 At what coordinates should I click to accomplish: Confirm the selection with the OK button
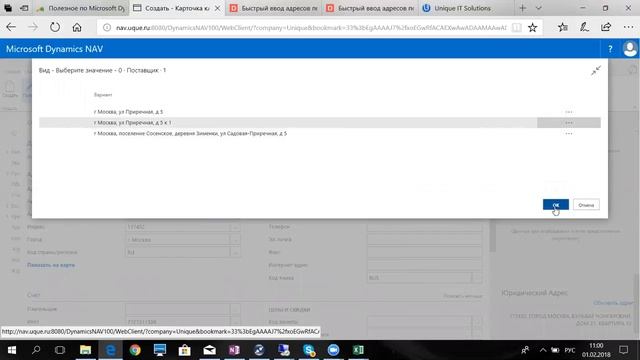pos(556,204)
